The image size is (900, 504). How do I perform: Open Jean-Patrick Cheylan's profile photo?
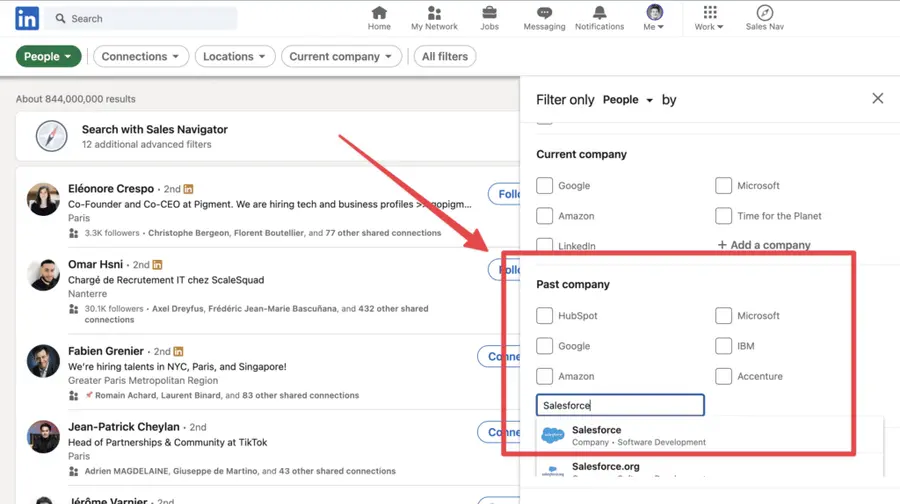pyautogui.click(x=43, y=437)
